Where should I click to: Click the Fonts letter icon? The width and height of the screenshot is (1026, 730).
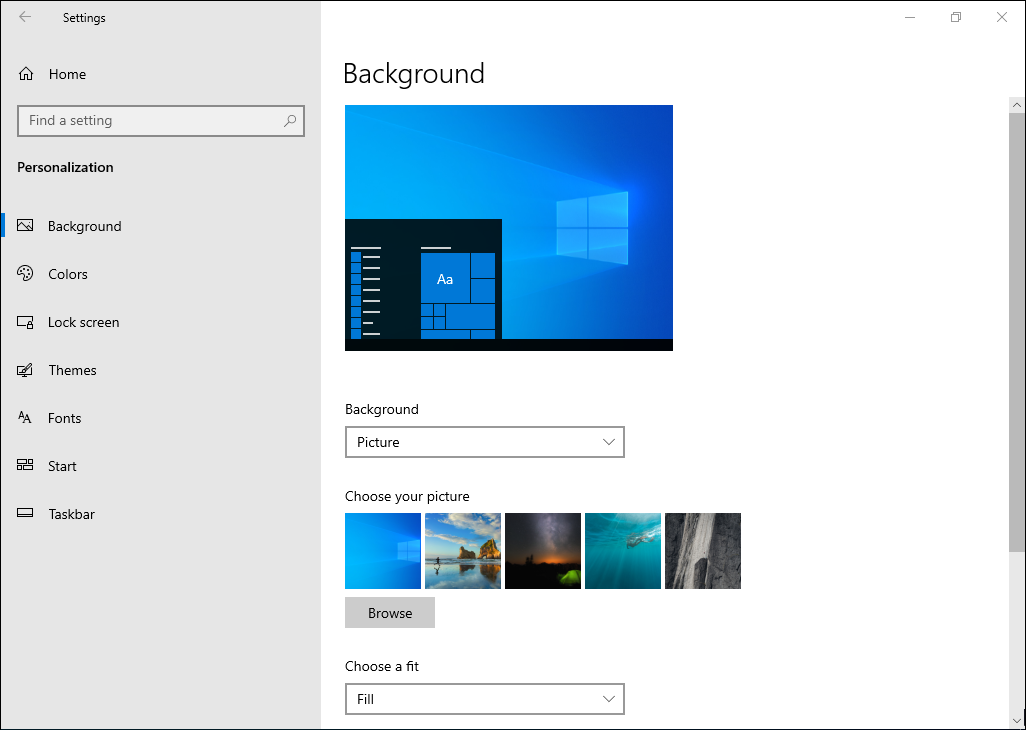tap(25, 418)
